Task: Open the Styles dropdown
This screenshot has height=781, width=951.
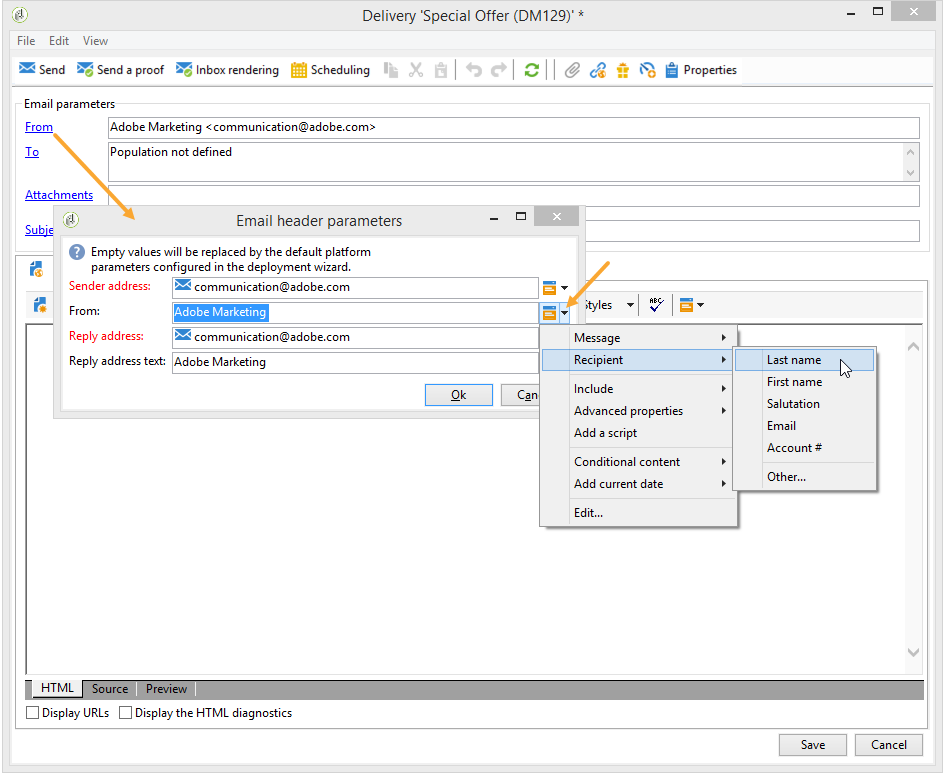Action: tap(610, 304)
